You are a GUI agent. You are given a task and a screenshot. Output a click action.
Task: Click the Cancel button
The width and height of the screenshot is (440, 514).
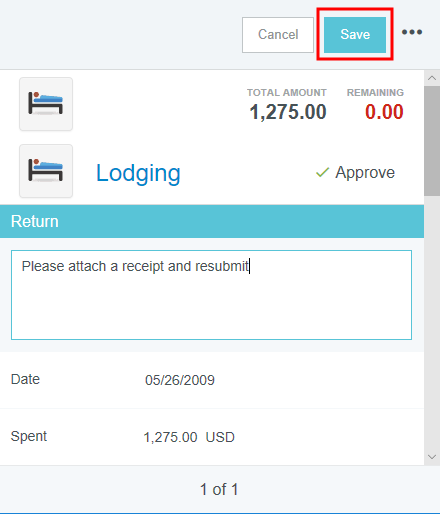(x=278, y=35)
